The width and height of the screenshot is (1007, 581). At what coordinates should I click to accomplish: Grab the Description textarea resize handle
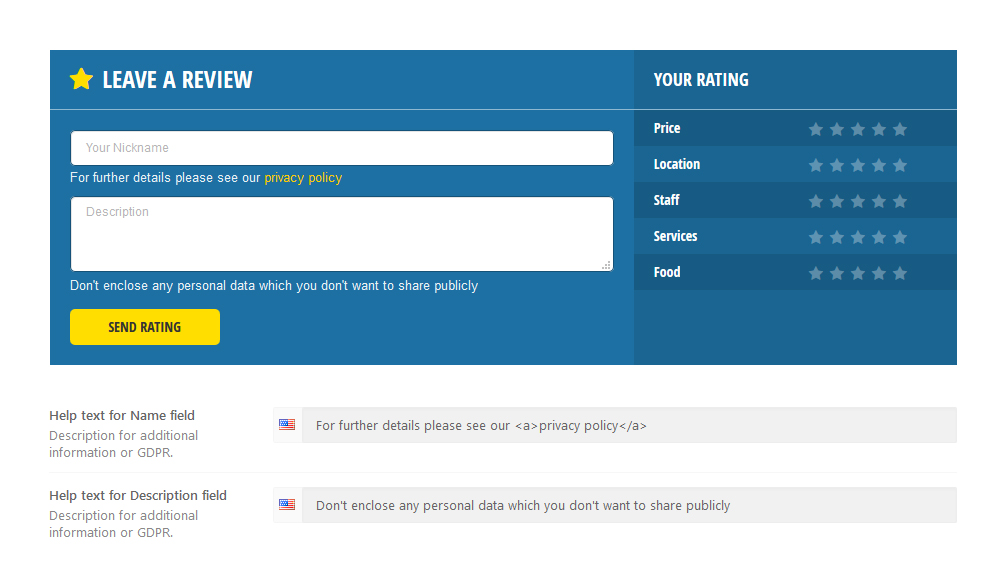(x=607, y=265)
